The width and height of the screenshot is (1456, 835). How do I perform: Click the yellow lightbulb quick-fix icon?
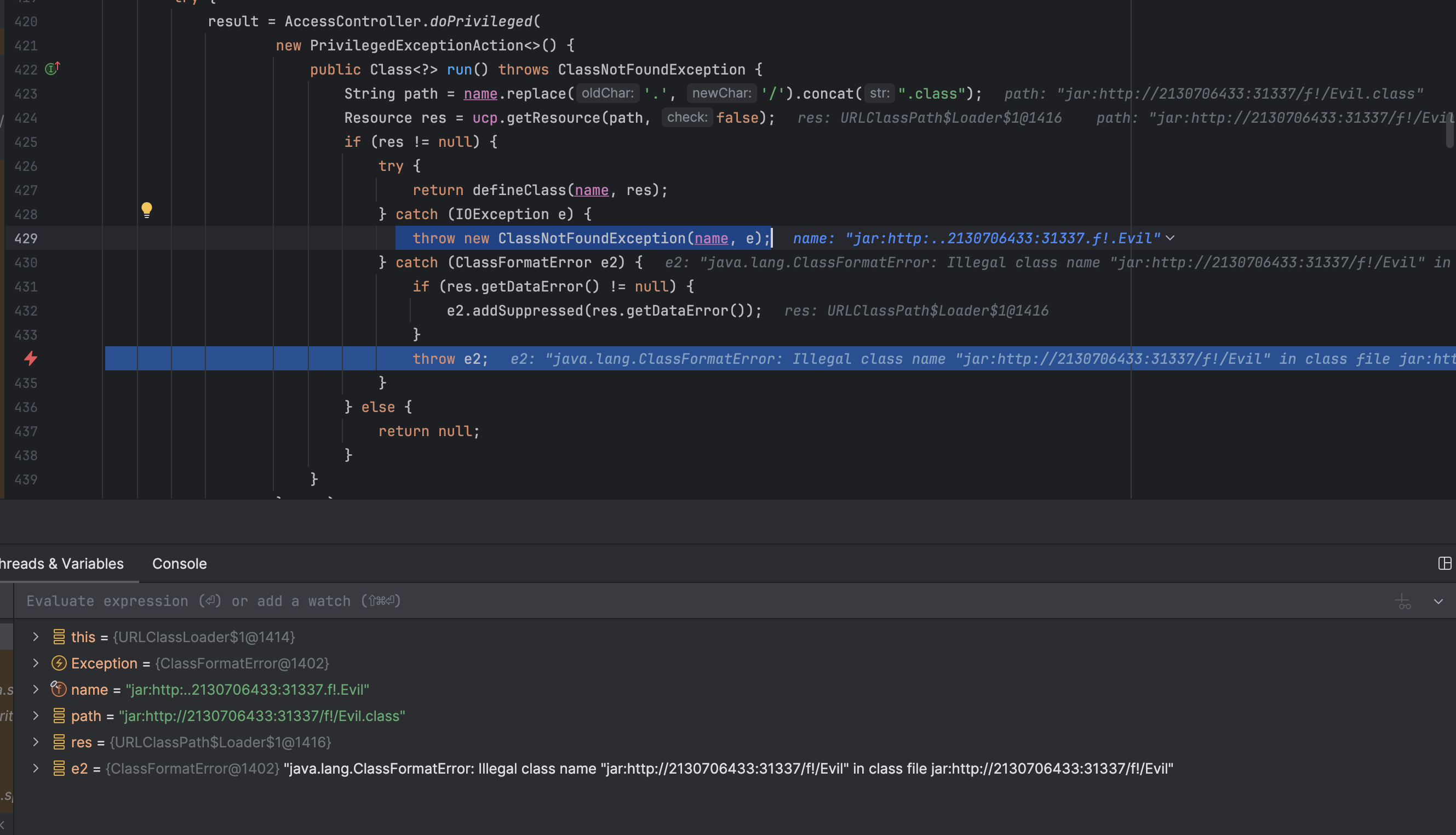(147, 210)
